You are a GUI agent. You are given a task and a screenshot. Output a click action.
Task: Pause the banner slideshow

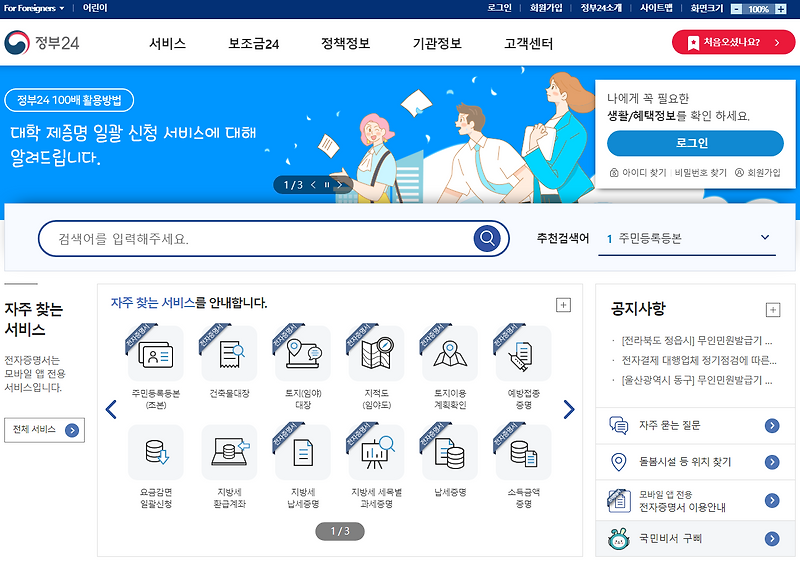pos(327,185)
